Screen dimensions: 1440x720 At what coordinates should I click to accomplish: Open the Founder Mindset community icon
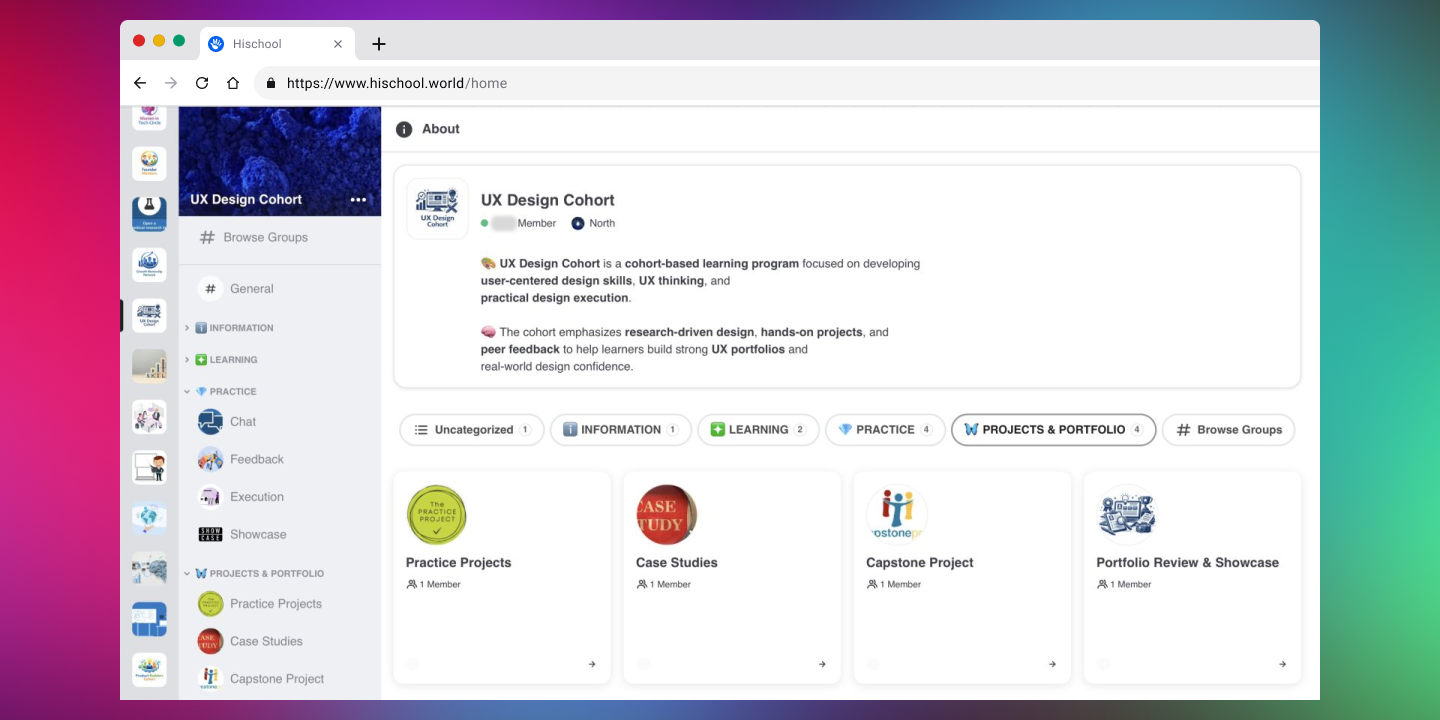[149, 163]
